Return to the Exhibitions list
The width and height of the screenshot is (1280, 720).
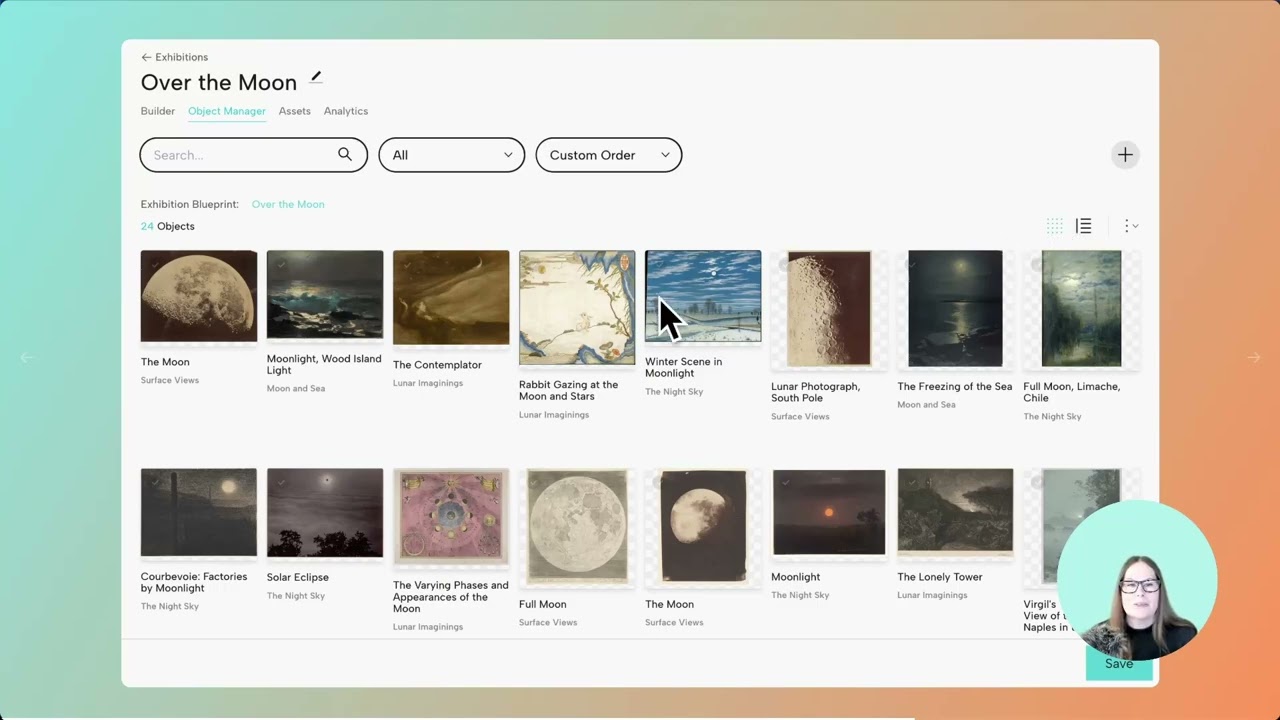pos(182,57)
